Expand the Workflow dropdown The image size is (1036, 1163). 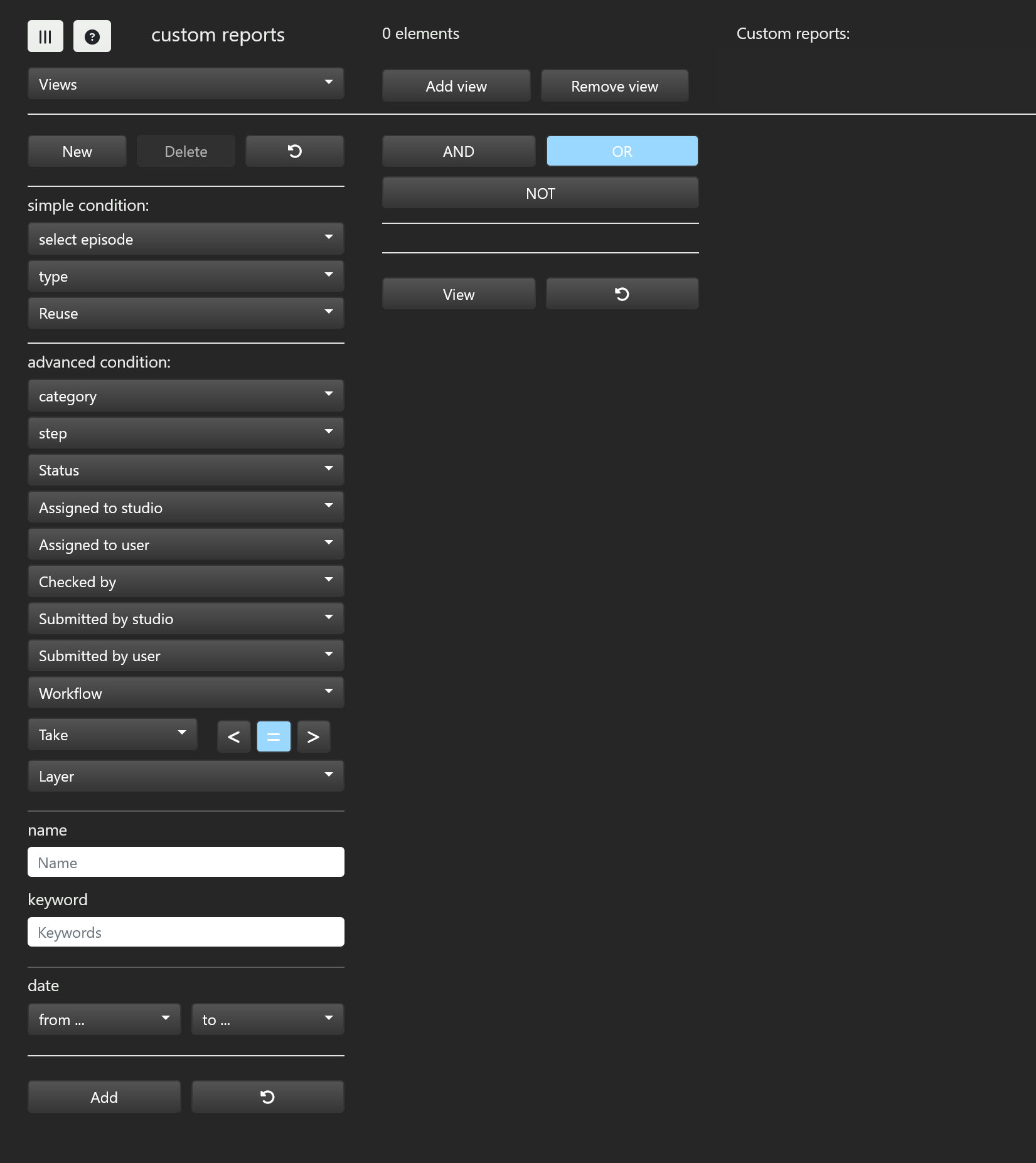tap(186, 693)
